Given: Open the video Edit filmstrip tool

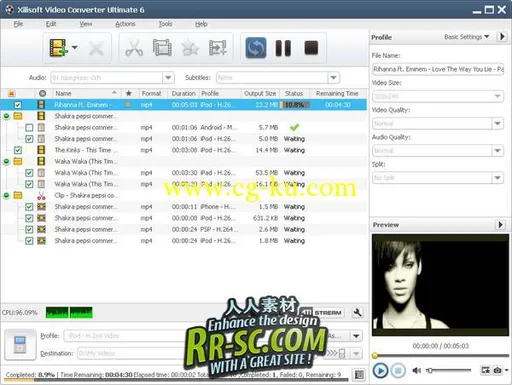Looking at the screenshot, I should (162, 48).
